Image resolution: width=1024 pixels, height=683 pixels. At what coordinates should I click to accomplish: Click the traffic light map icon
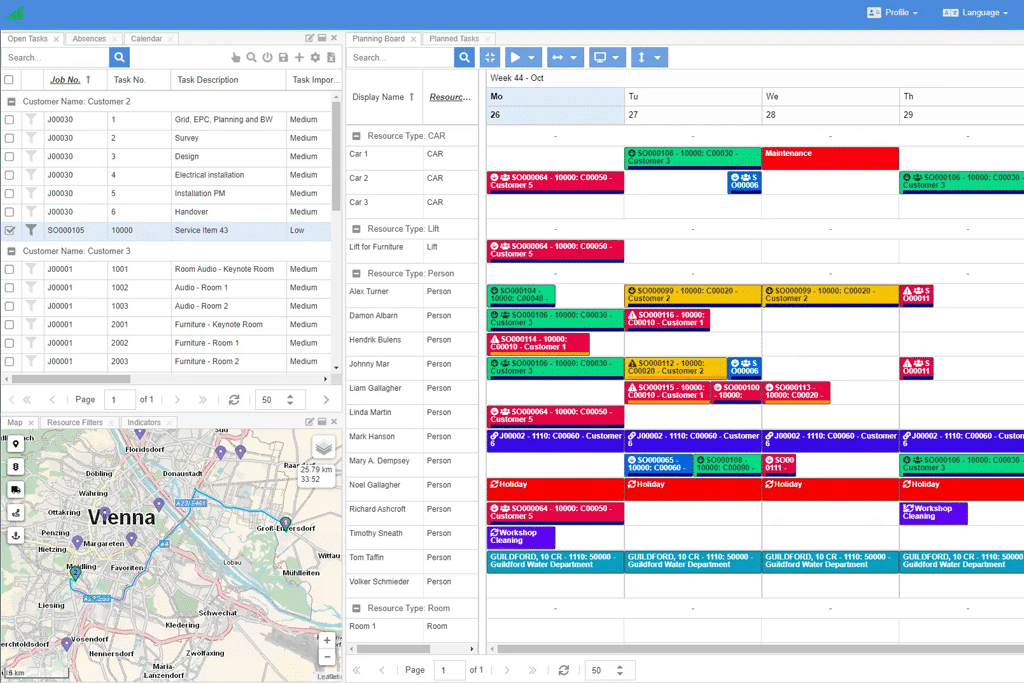[16, 467]
